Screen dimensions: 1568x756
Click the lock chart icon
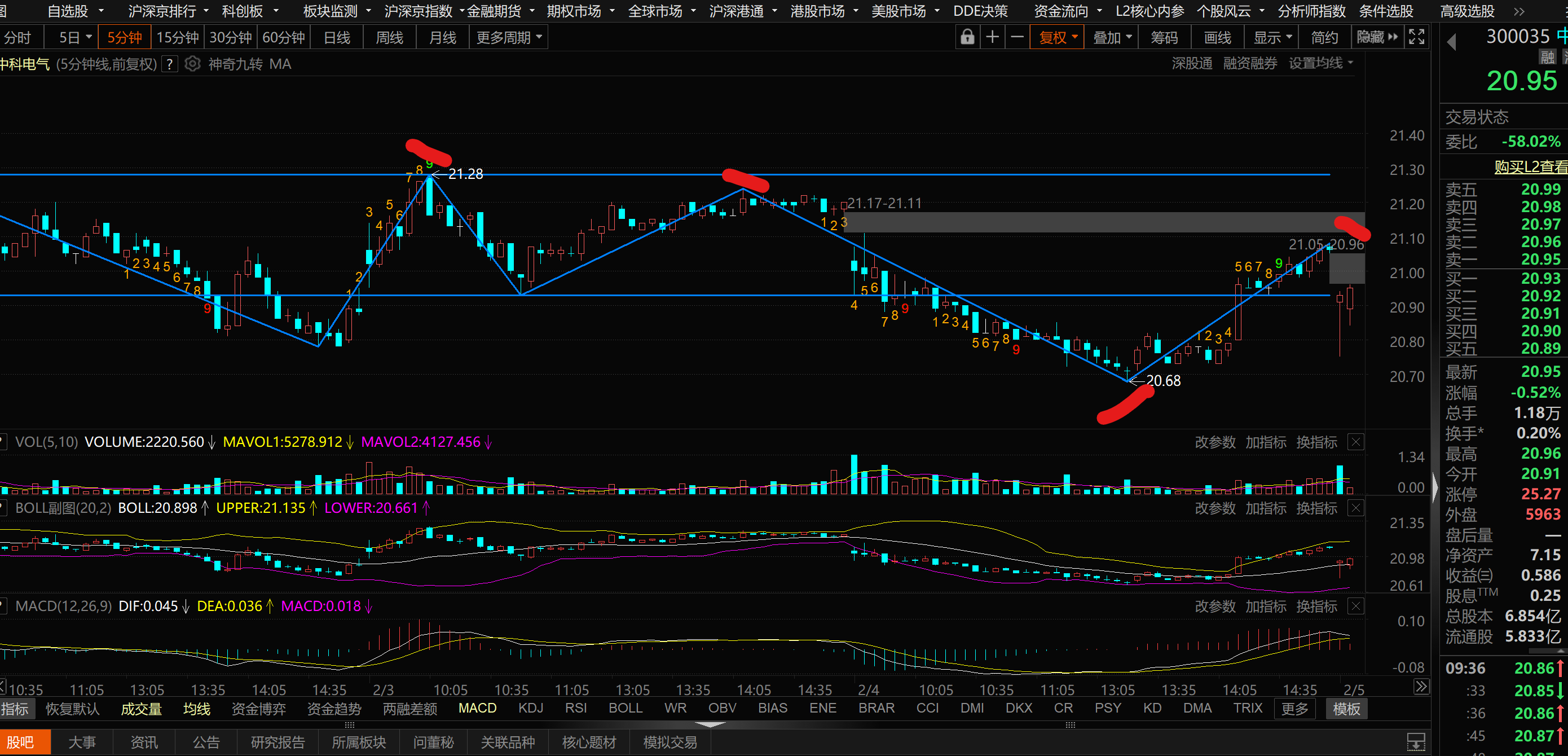(x=967, y=38)
